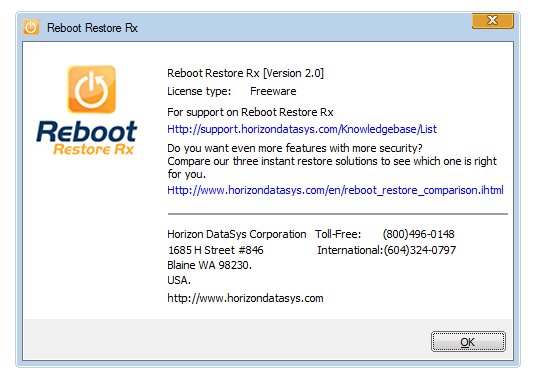Open the support Knowledgebase List link
This screenshot has width=540, height=388.
click(x=302, y=129)
